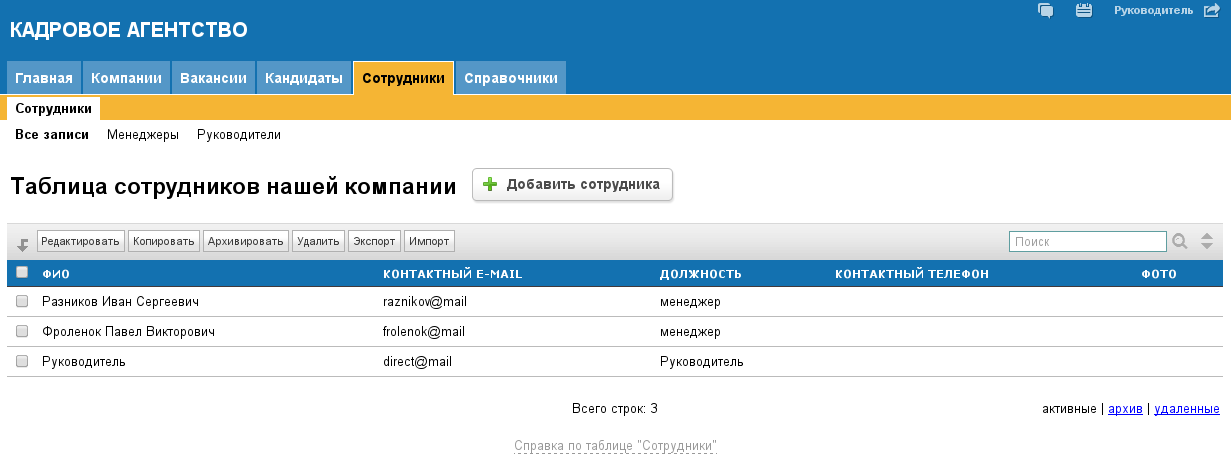Click into the Поиск search field
This screenshot has width=1231, height=463.
1087,241
